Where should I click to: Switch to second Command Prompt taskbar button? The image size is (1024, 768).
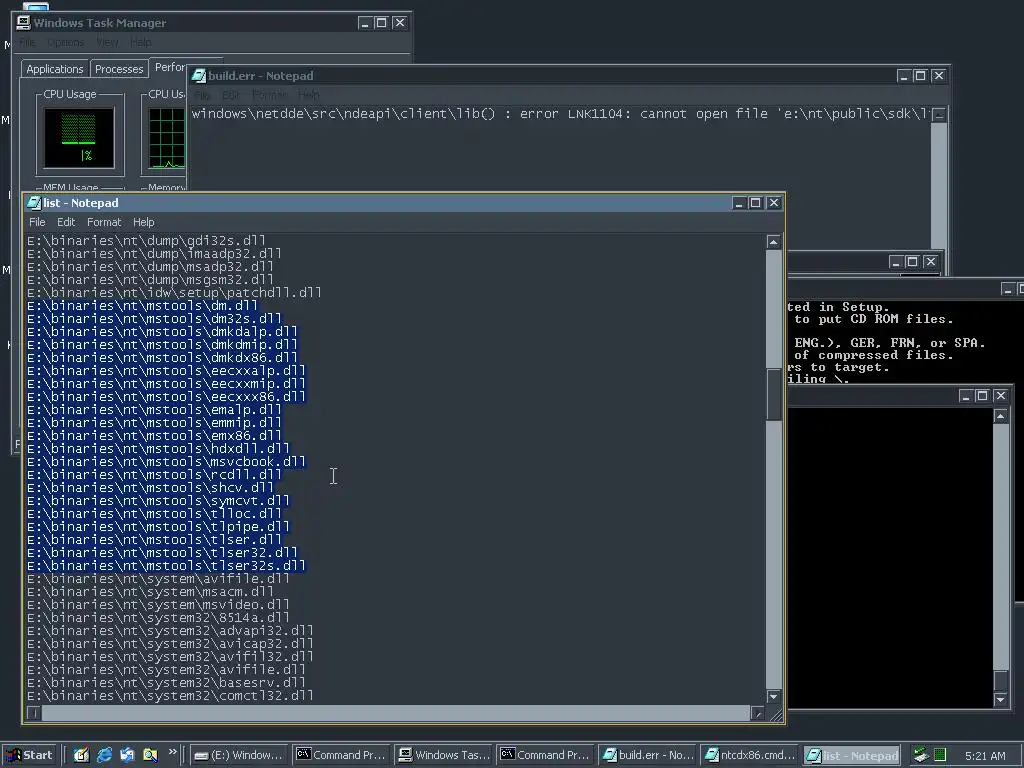pyautogui.click(x=545, y=755)
